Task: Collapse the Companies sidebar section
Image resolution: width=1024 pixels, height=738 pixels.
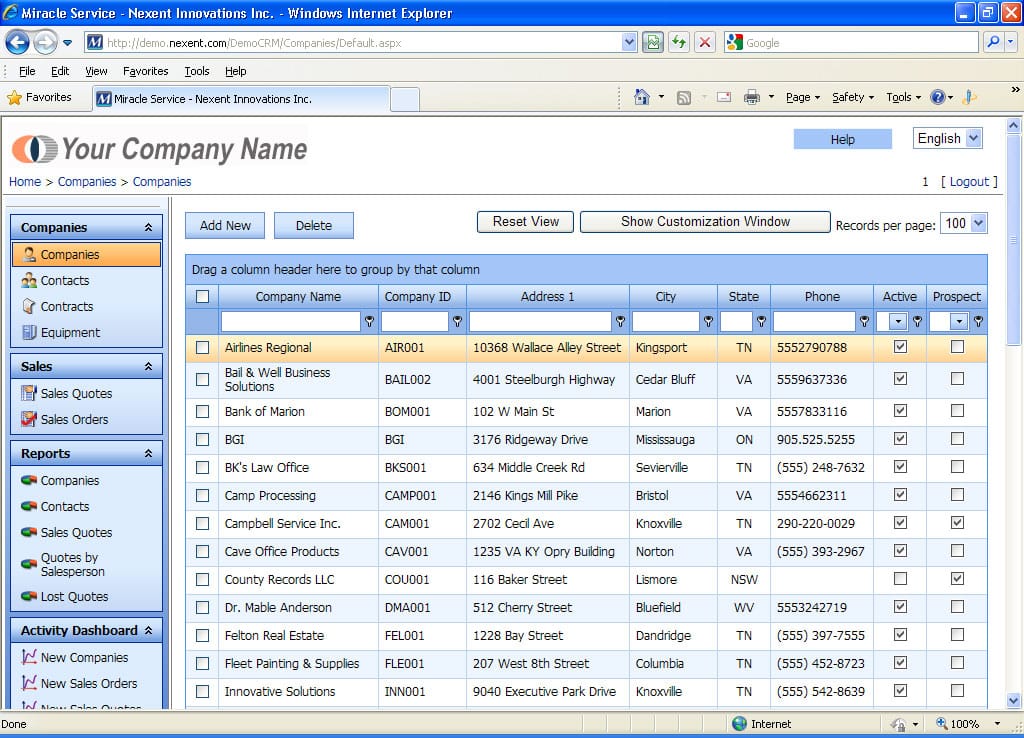Action: coord(148,227)
